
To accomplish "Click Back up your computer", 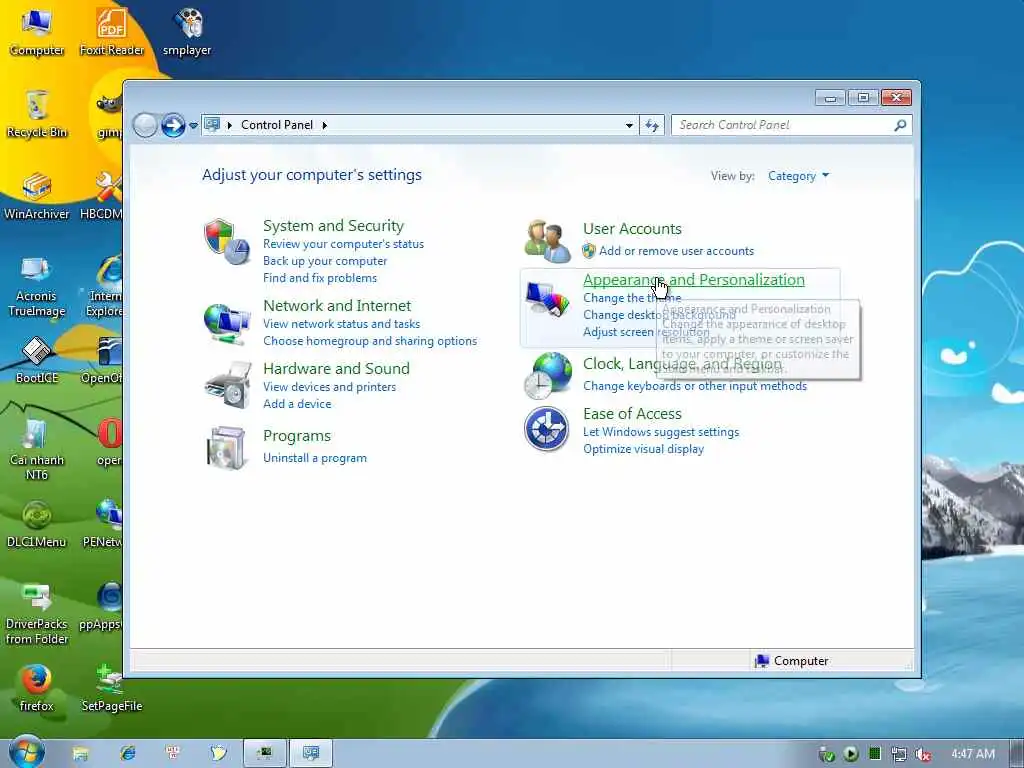I will [325, 261].
